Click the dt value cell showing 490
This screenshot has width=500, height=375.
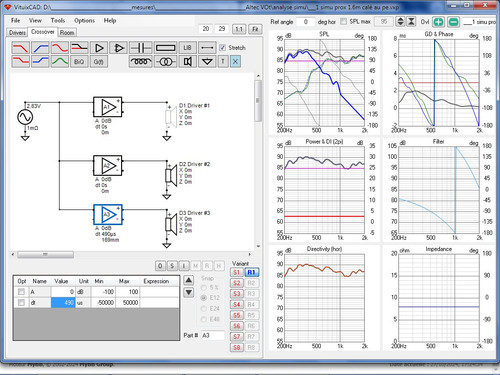63,303
